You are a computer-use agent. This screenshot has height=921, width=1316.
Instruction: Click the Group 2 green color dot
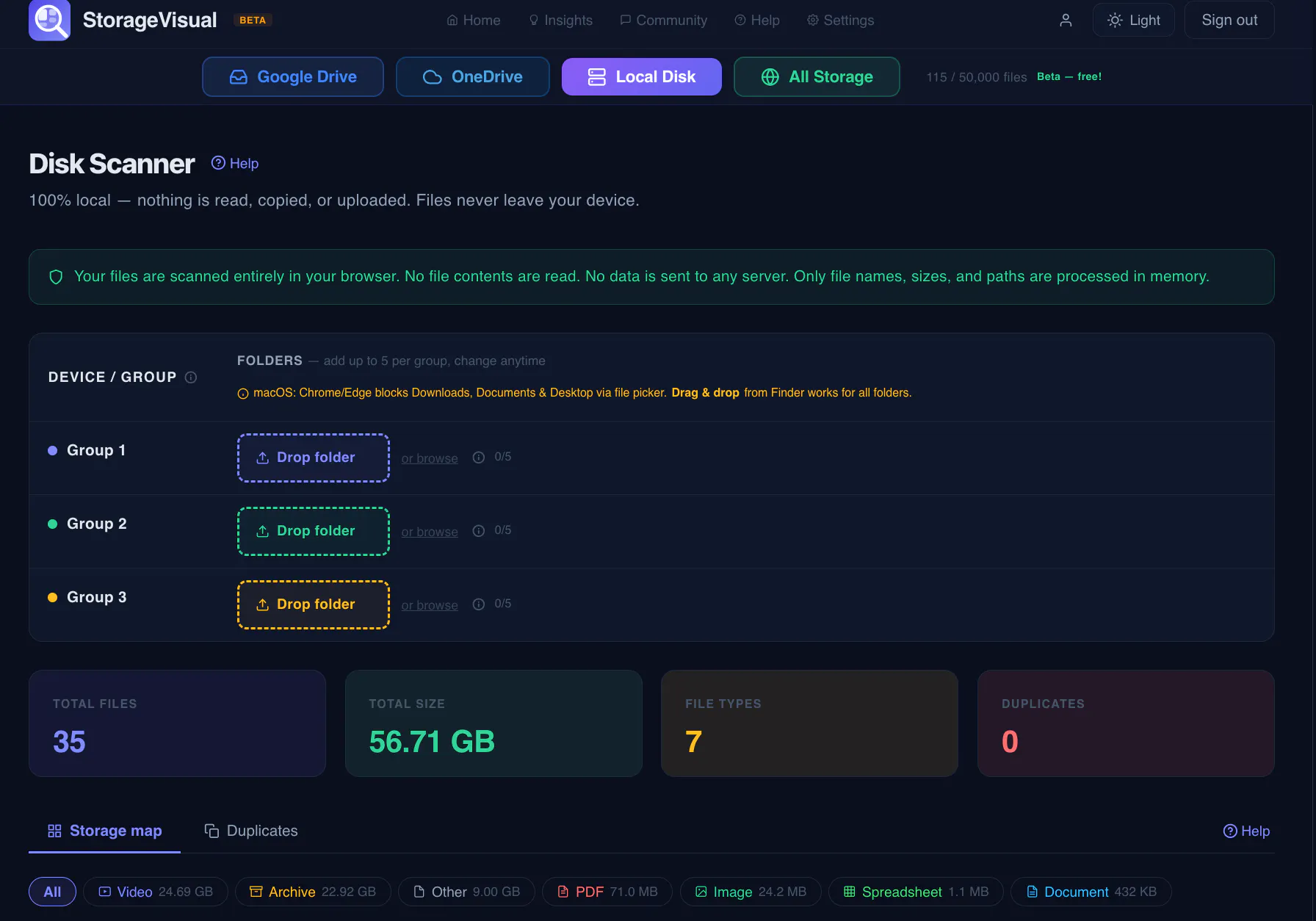(x=53, y=524)
